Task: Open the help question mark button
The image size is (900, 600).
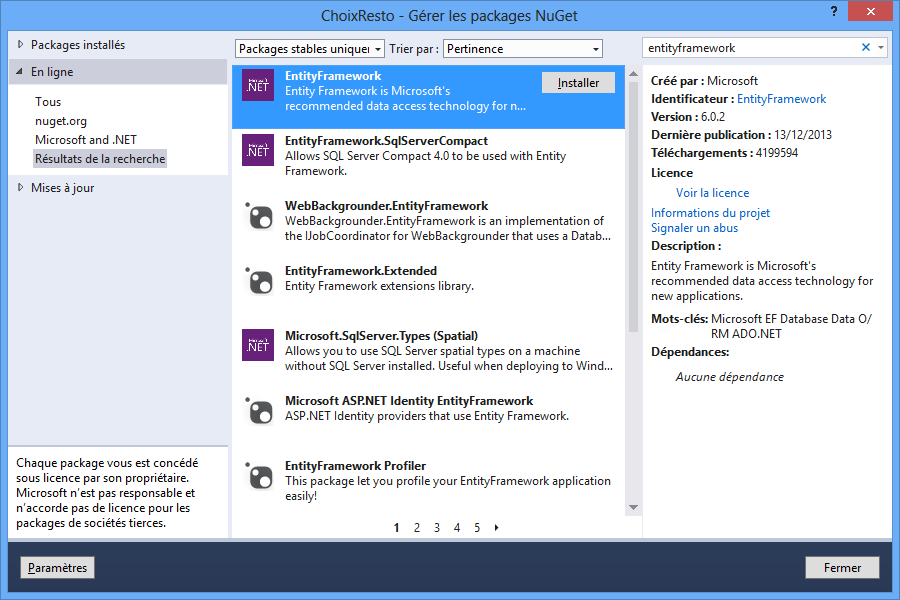Action: click(x=834, y=11)
